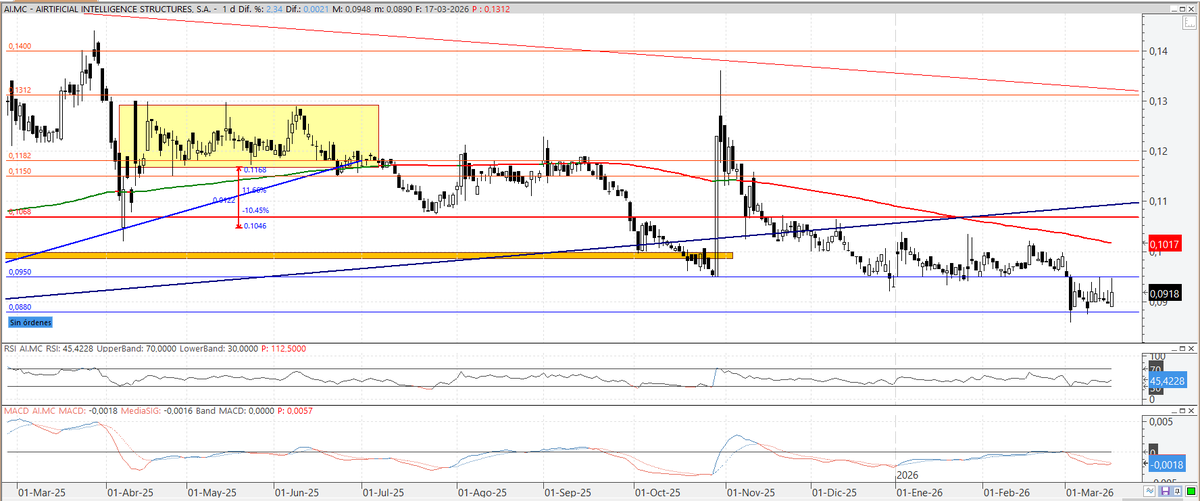The image size is (1200, 501).
Task: Save chart with the purple diskette icon
Action: [1165, 492]
